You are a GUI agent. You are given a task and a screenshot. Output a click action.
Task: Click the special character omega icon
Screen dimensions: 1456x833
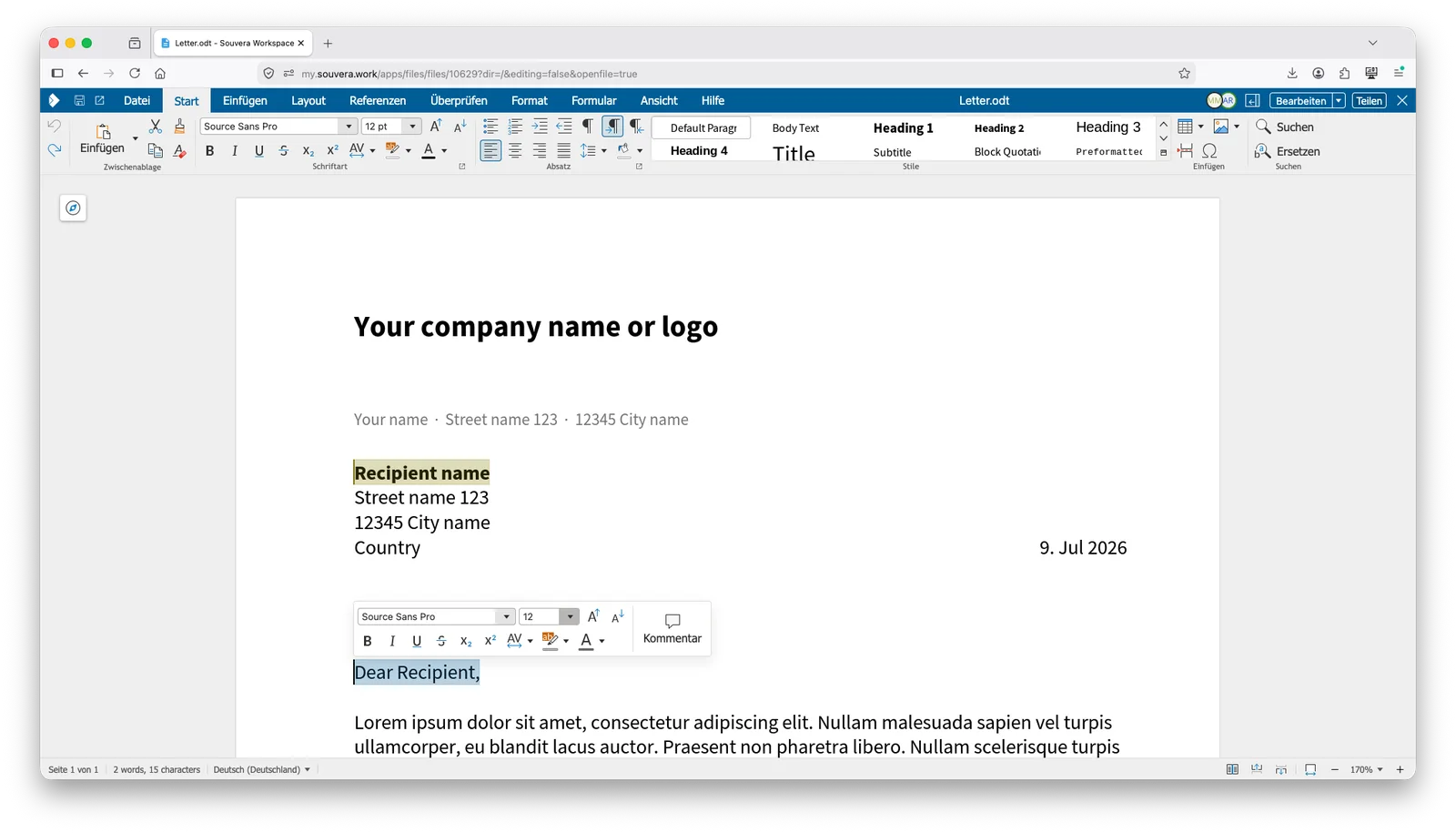click(x=1209, y=150)
